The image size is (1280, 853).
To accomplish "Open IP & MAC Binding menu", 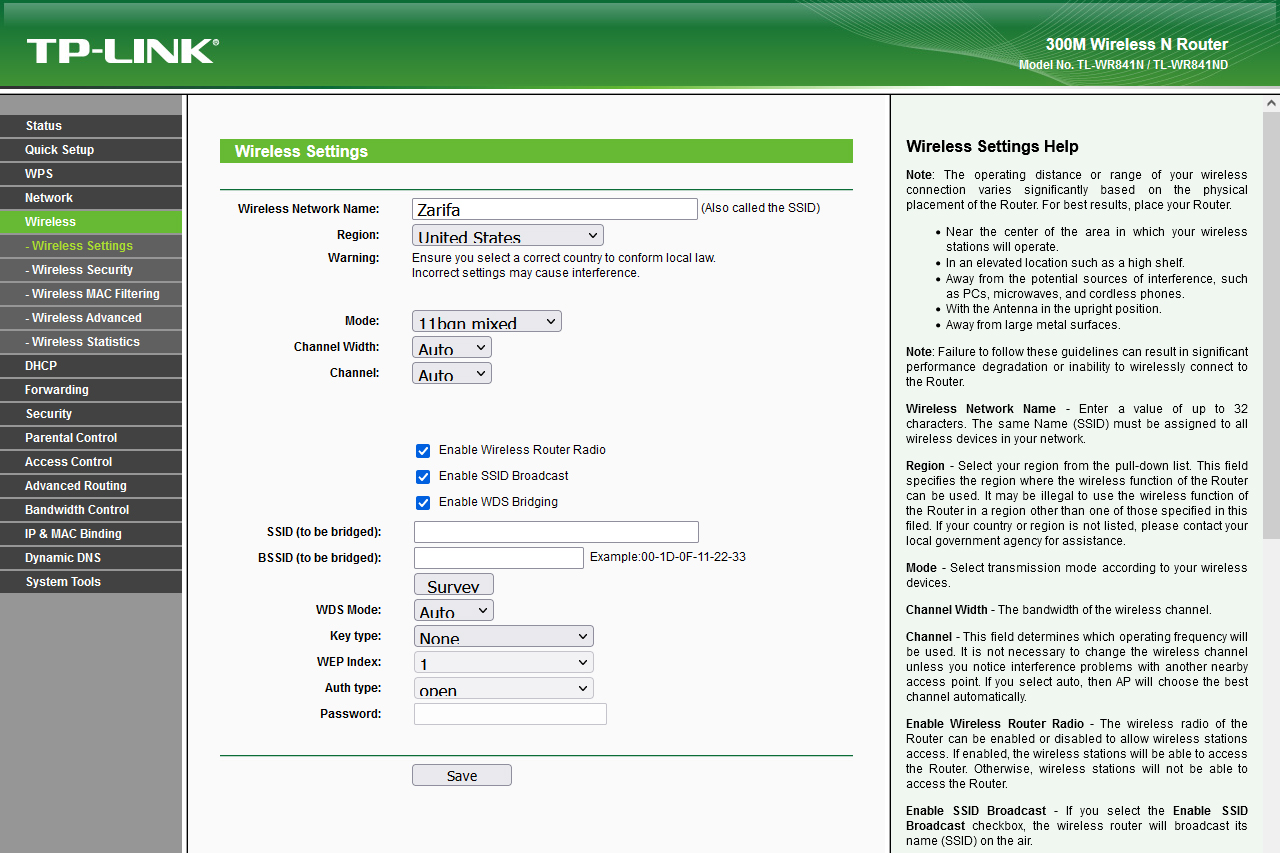I will pos(91,534).
